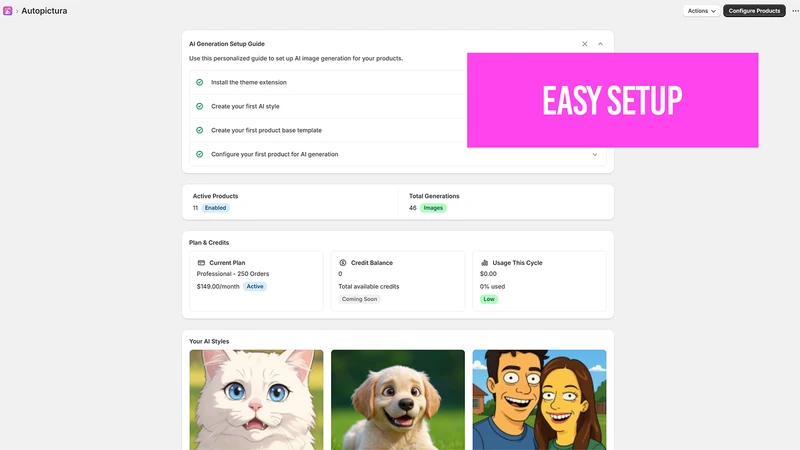Image resolution: width=800 pixels, height=450 pixels.
Task: Open the cartoon couple AI style thumbnail
Action: coord(539,399)
